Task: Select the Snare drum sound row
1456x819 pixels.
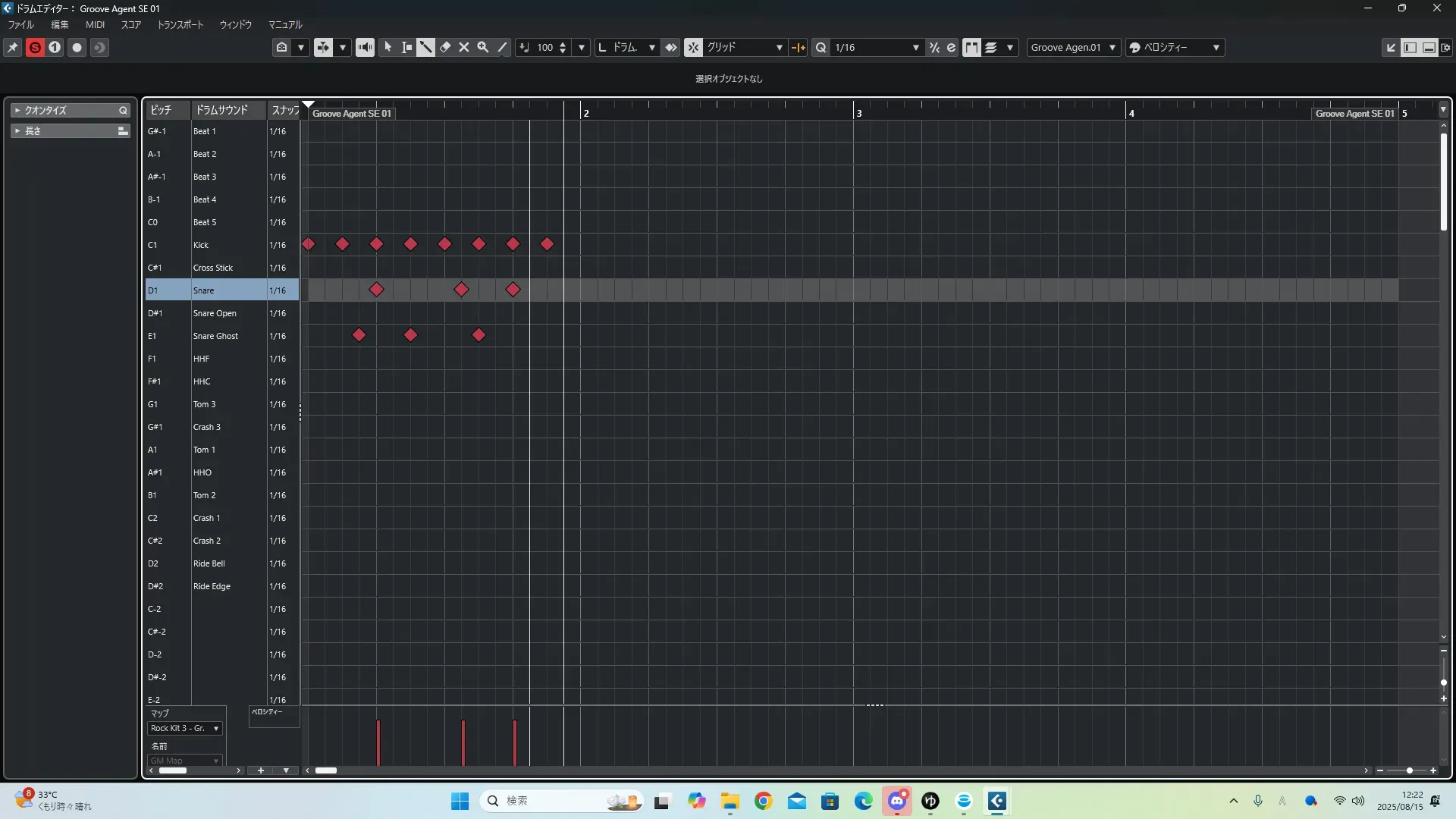Action: pos(203,290)
